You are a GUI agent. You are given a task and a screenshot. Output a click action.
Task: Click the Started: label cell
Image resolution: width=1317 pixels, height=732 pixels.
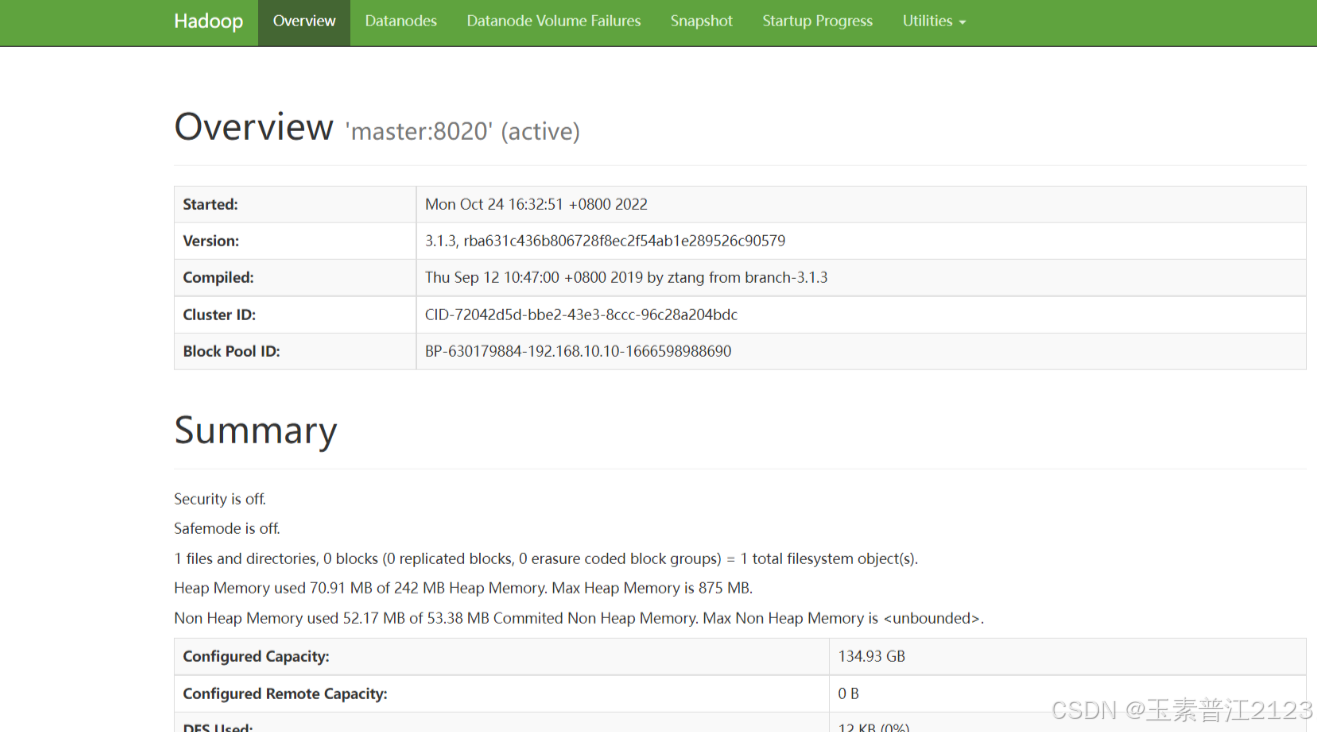pos(295,204)
